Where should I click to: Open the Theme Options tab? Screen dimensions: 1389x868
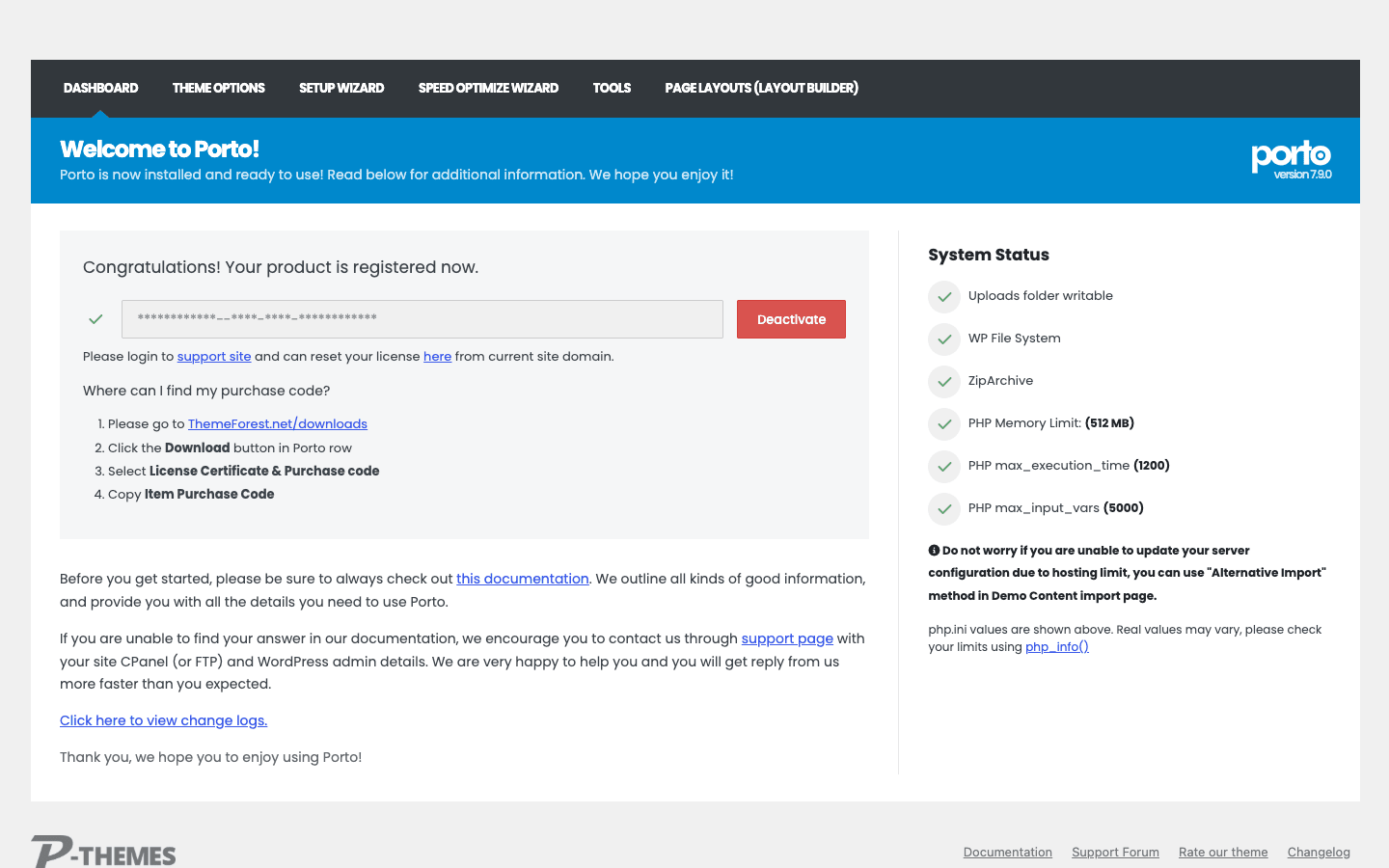pyautogui.click(x=218, y=88)
